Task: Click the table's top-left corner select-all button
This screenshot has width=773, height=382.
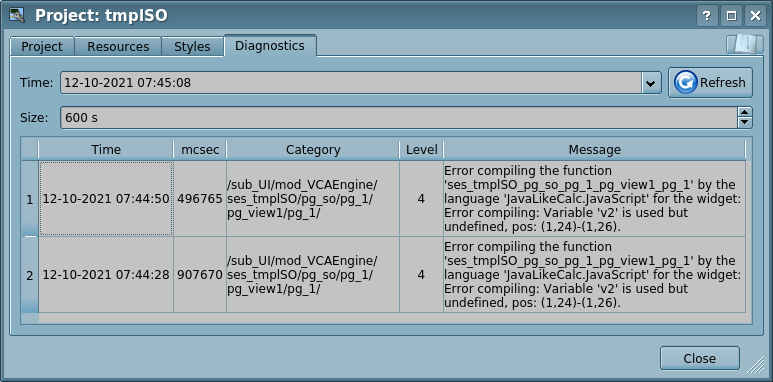Action: pos(30,150)
